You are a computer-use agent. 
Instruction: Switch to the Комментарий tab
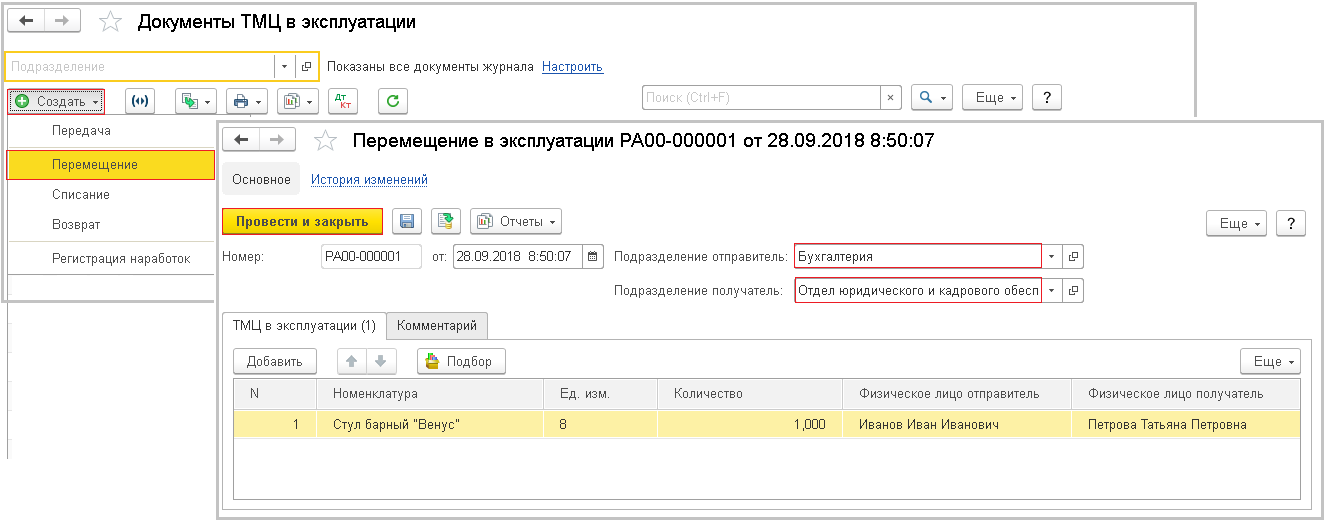[437, 325]
